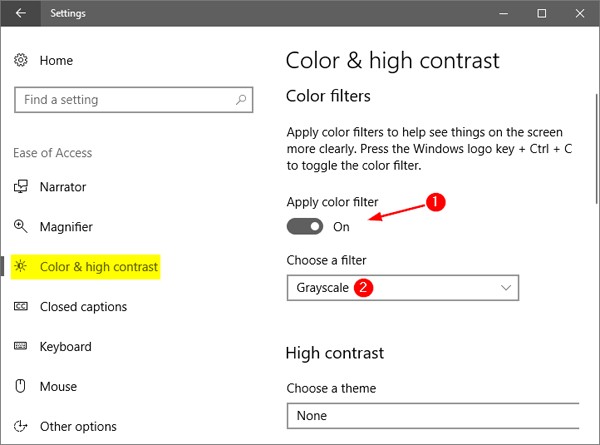Expand the Choose a filter chevron arrow

[x=506, y=288]
